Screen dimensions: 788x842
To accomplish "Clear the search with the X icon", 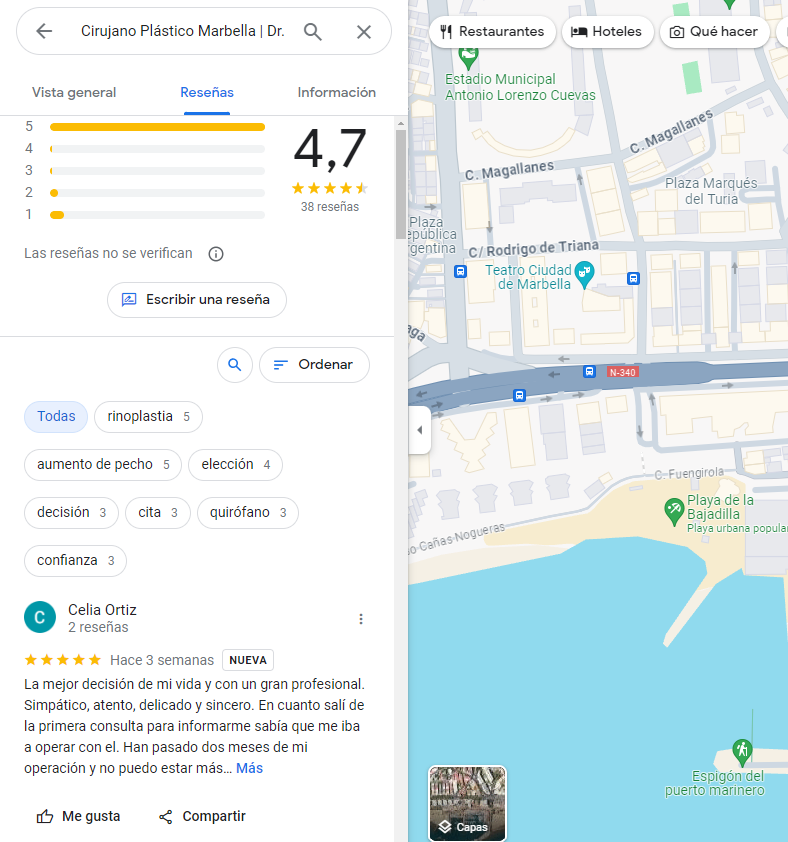I will point(364,32).
